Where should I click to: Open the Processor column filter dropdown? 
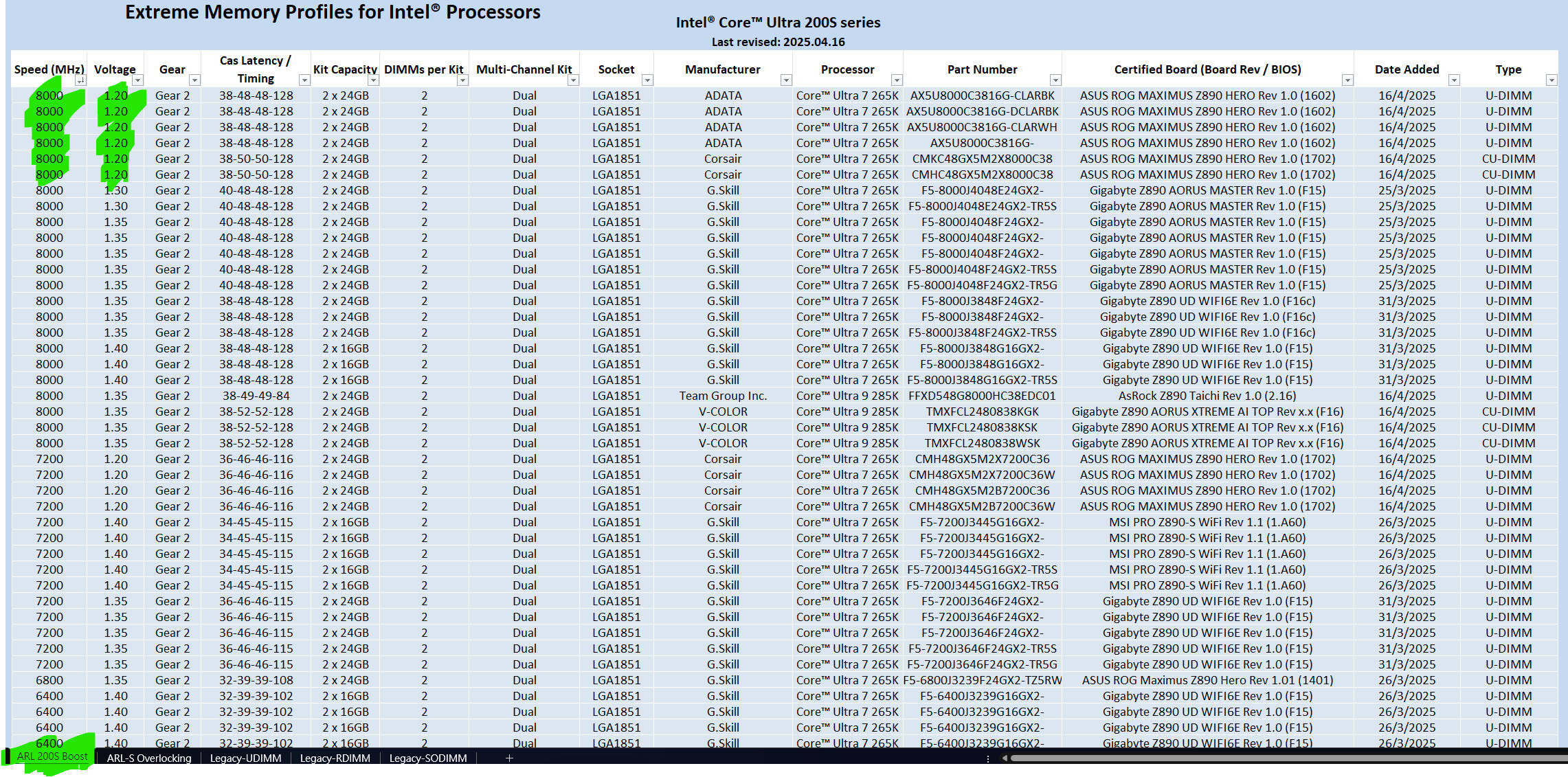(x=897, y=81)
